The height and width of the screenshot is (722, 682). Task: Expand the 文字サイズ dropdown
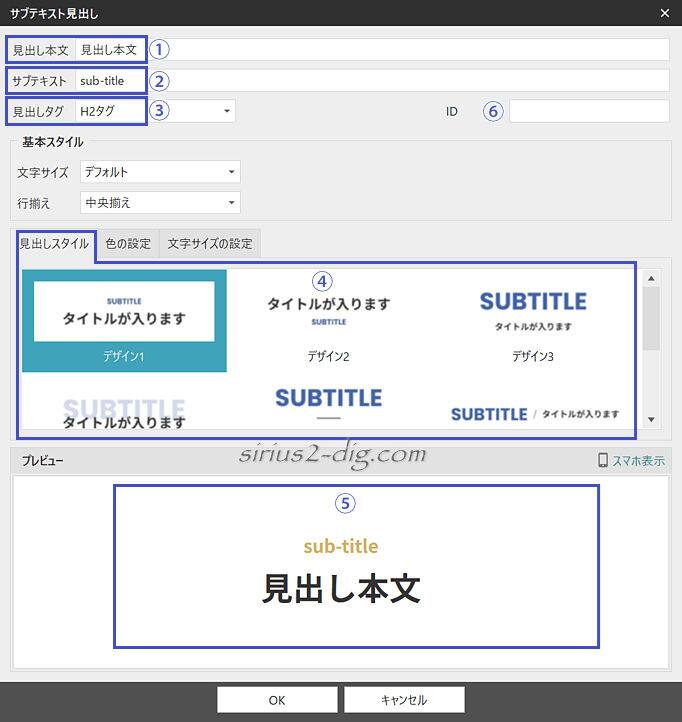160,172
